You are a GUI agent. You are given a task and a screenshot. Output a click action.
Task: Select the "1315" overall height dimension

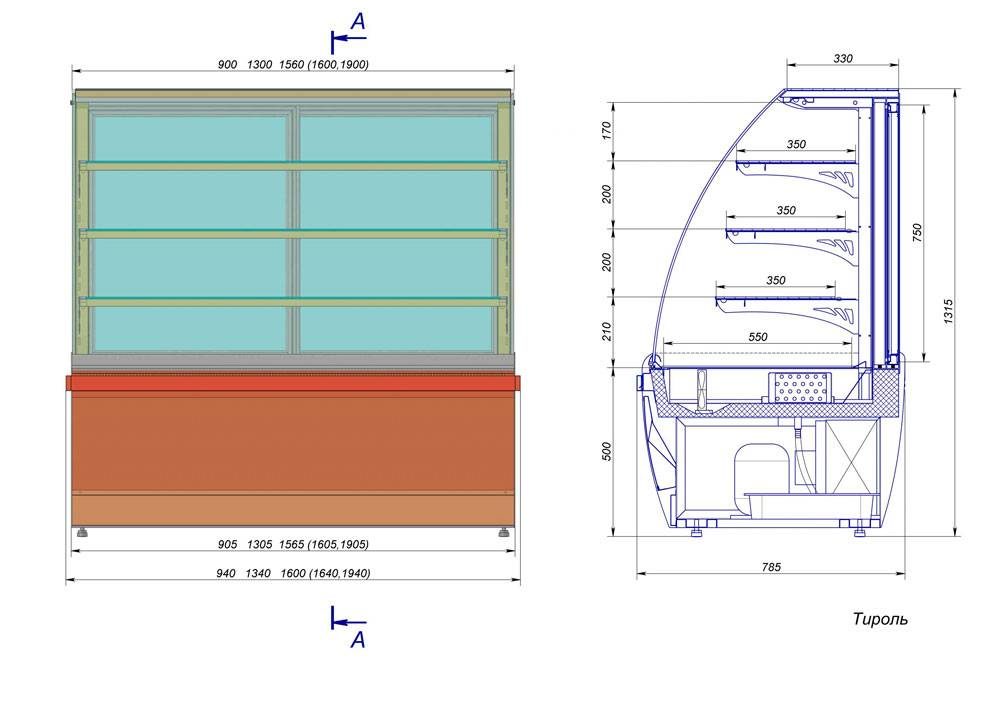pyautogui.click(x=948, y=312)
